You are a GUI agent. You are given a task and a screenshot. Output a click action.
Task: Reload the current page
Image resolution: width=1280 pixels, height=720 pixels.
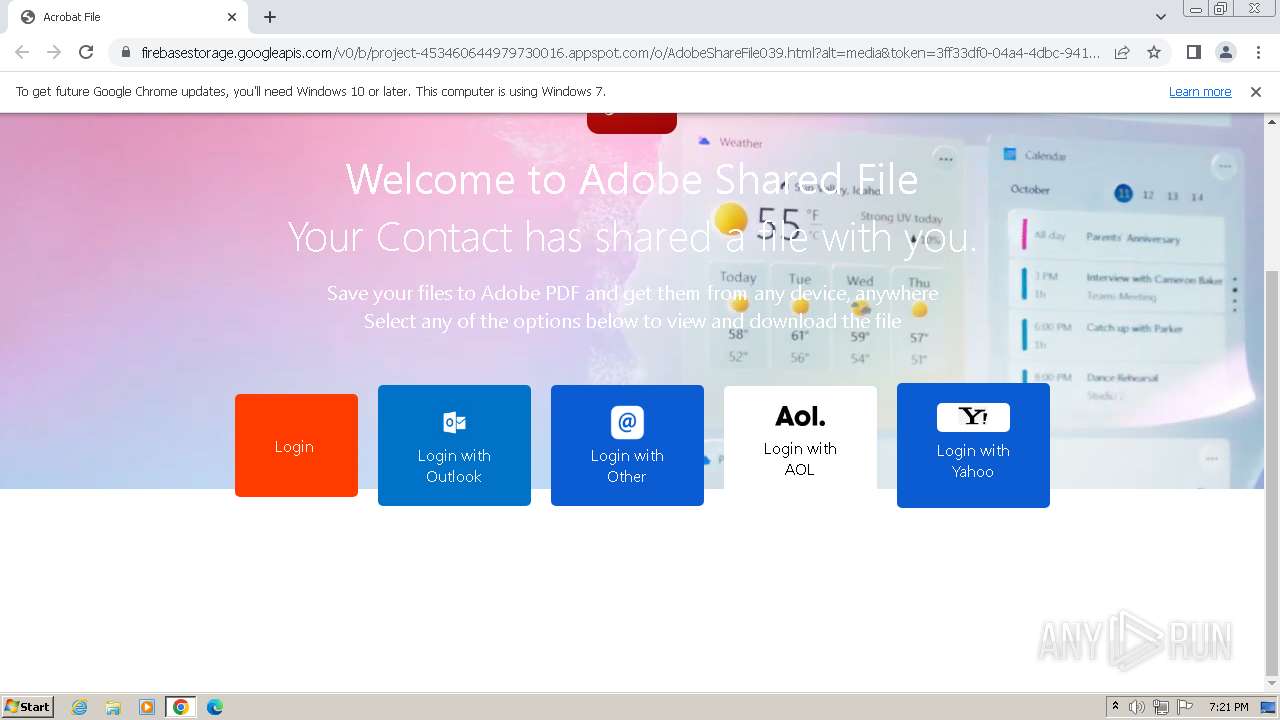[86, 52]
